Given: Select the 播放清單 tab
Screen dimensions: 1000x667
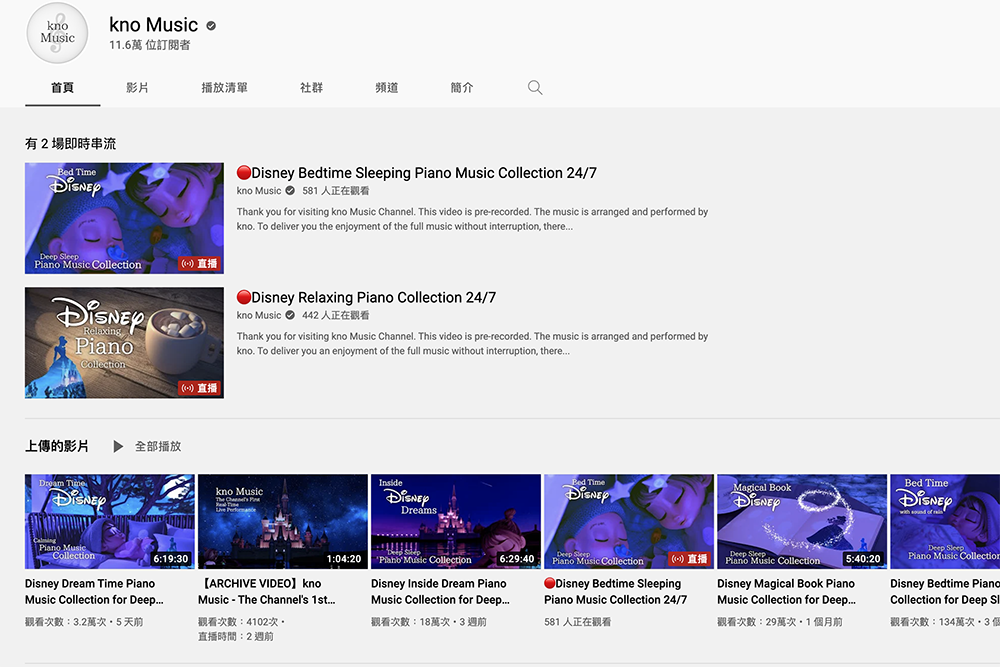Looking at the screenshot, I should (224, 87).
